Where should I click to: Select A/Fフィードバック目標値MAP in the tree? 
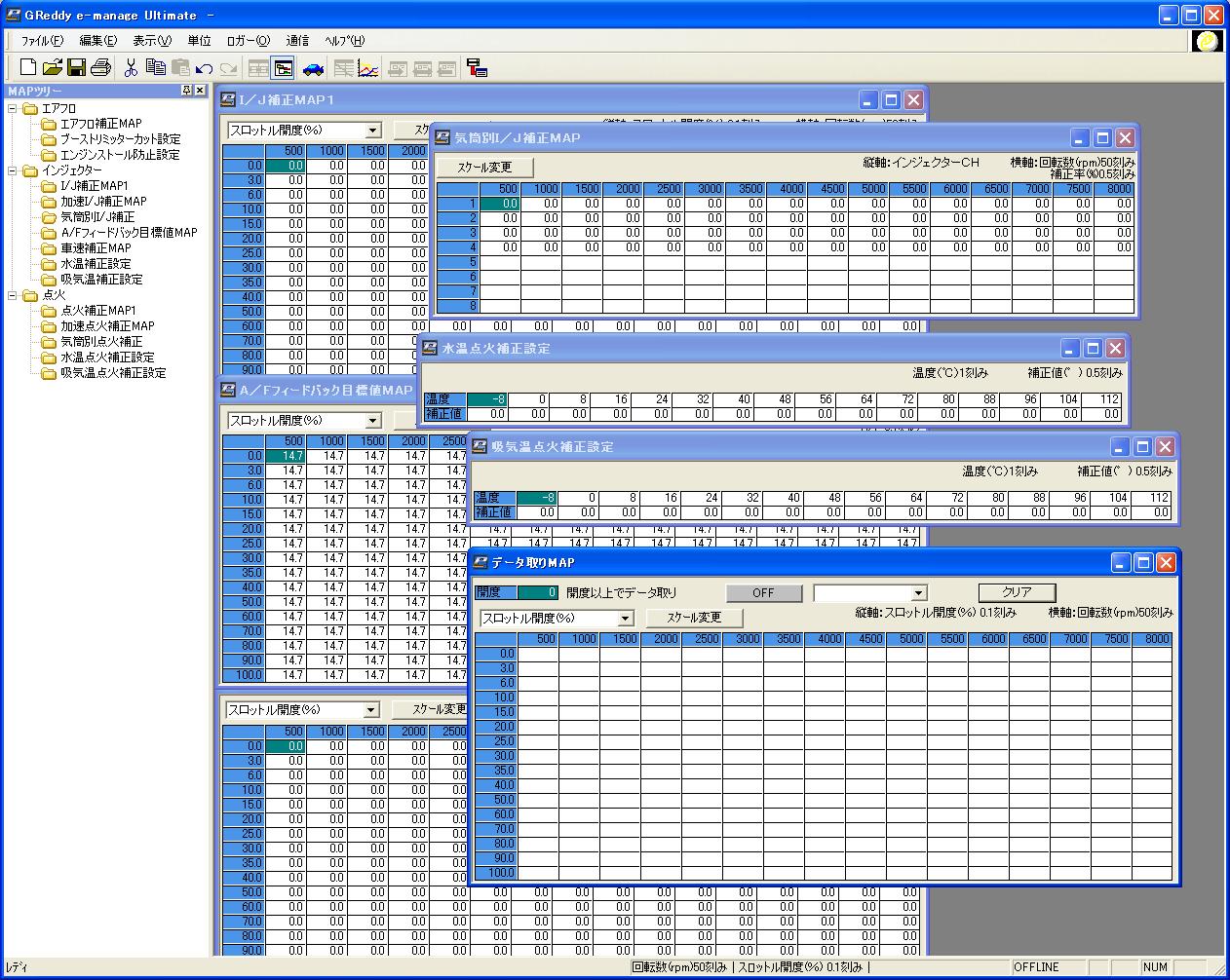[129, 233]
